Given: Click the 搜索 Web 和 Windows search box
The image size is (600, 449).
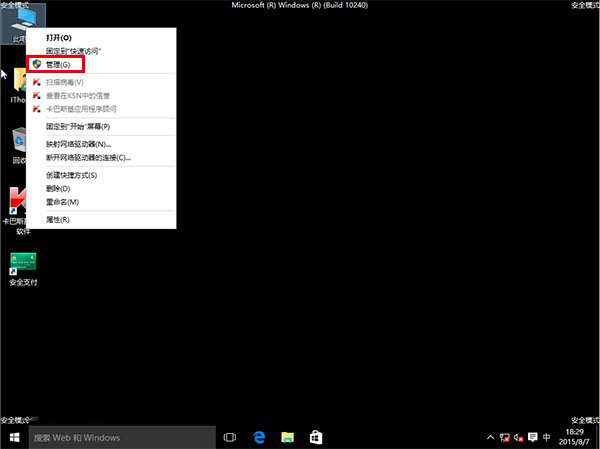Looking at the screenshot, I should (120, 437).
